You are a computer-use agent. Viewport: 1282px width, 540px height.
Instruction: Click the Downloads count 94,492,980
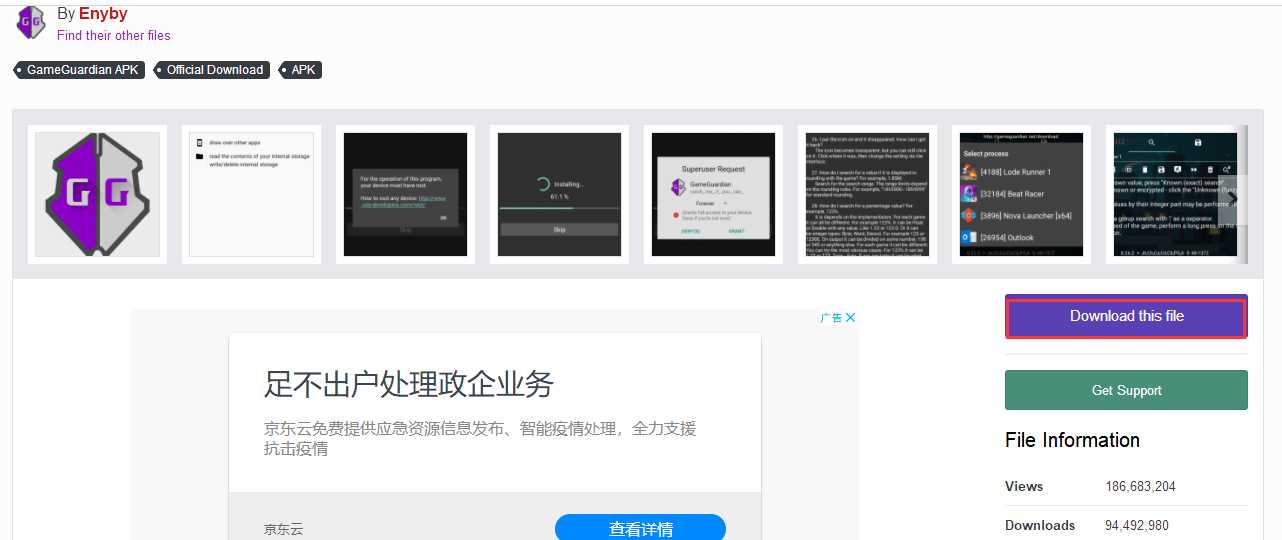coord(1137,526)
